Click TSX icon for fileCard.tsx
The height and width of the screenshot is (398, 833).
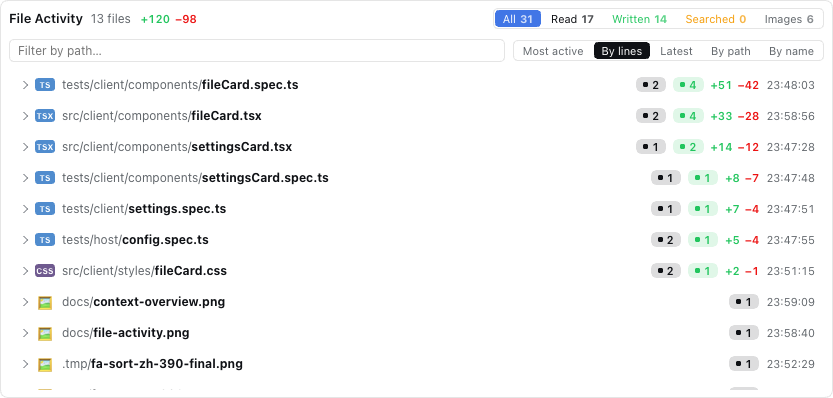[x=45, y=116]
